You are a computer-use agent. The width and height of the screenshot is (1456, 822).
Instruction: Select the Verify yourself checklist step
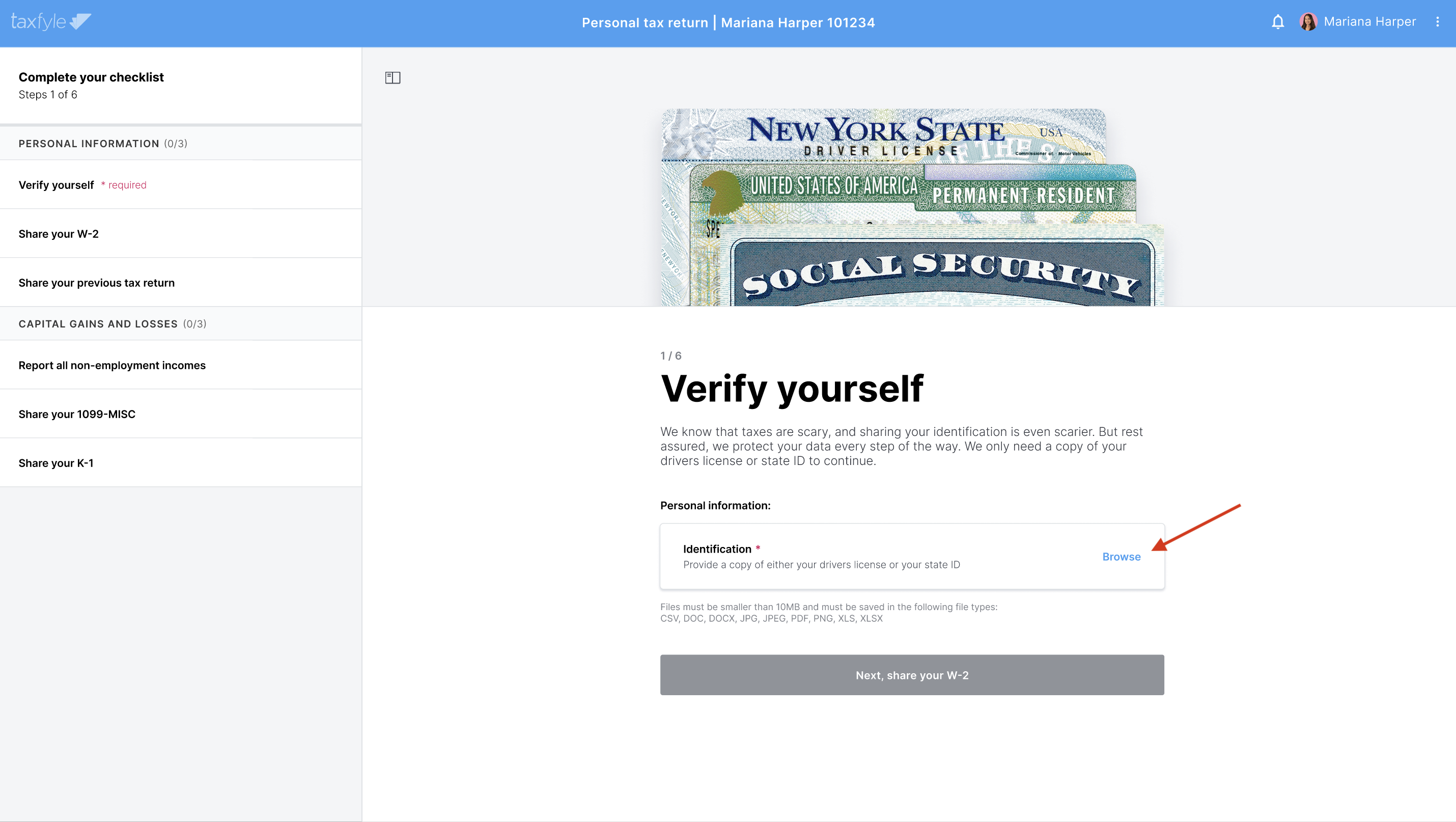181,185
